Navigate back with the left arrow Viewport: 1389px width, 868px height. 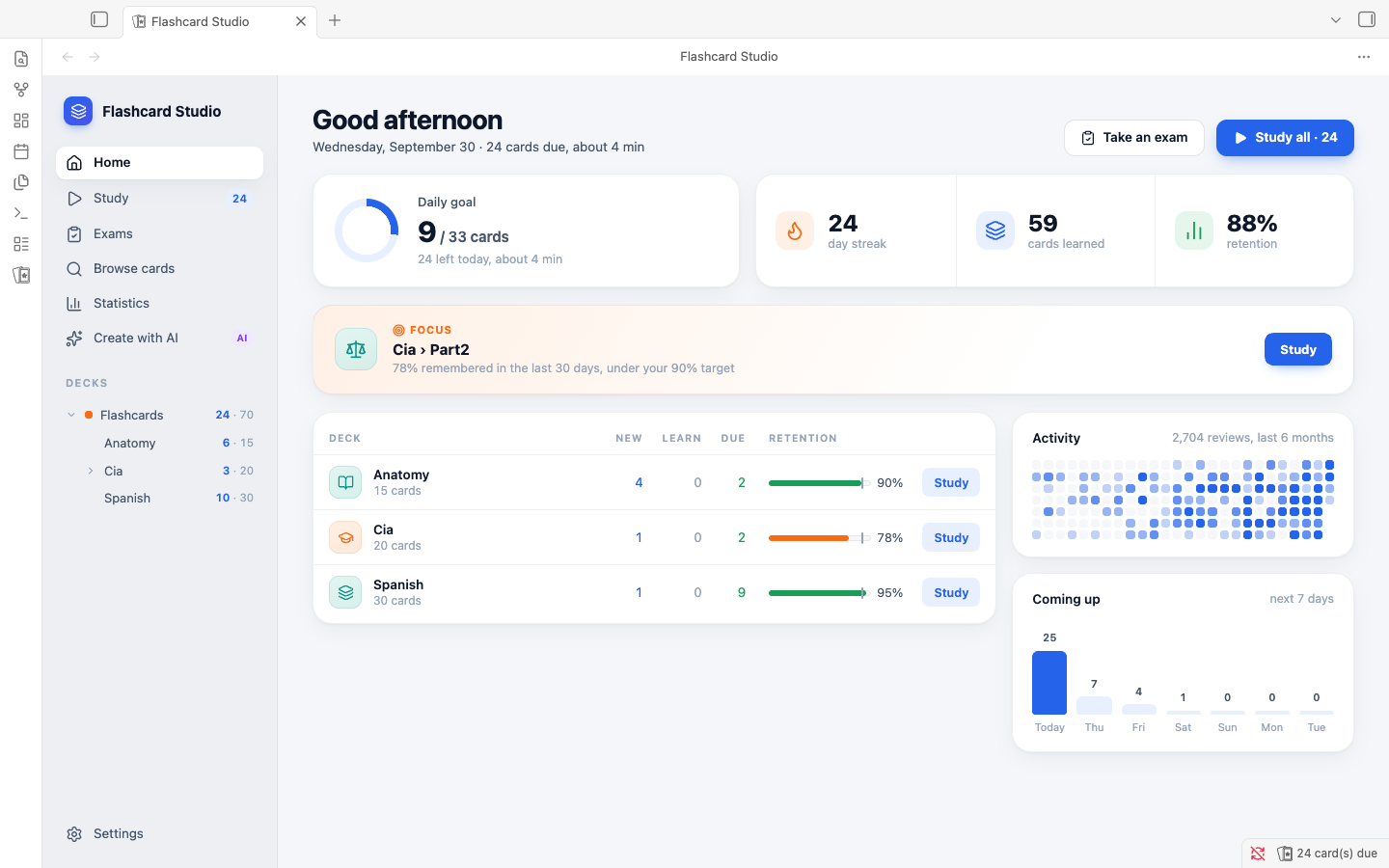[x=68, y=57]
